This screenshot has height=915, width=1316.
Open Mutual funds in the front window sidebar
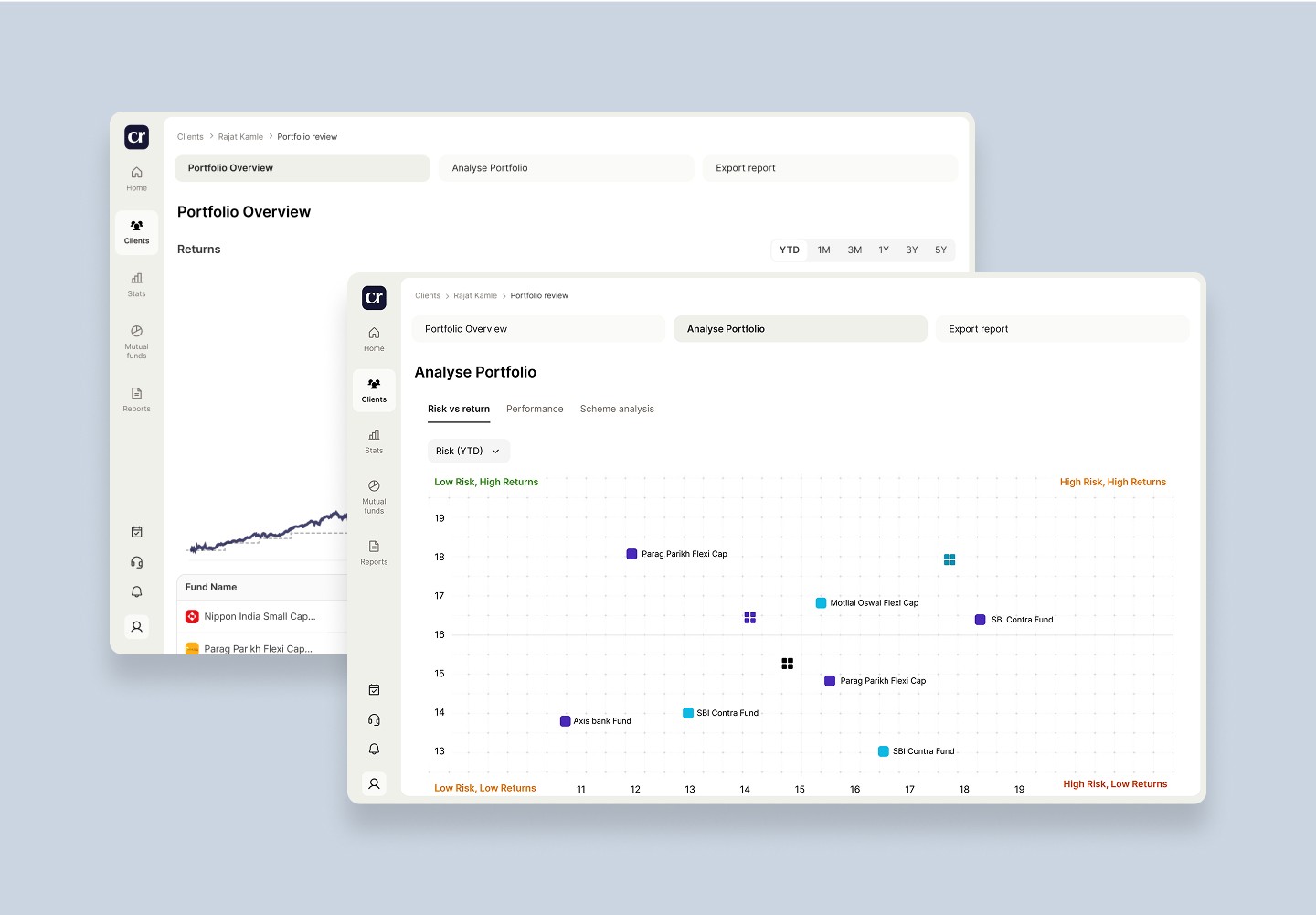click(374, 496)
